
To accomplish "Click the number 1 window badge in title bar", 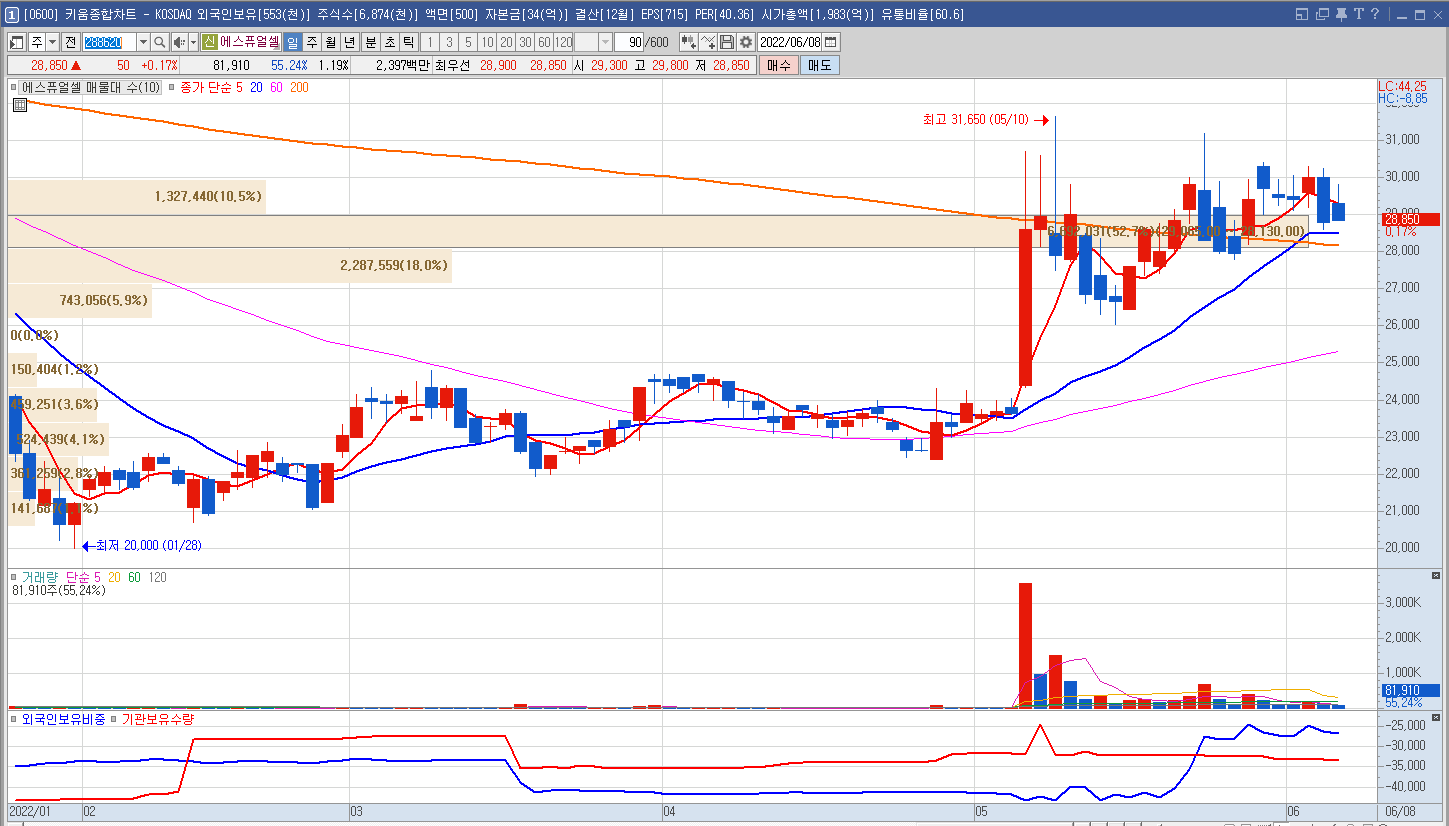I will click(10, 14).
